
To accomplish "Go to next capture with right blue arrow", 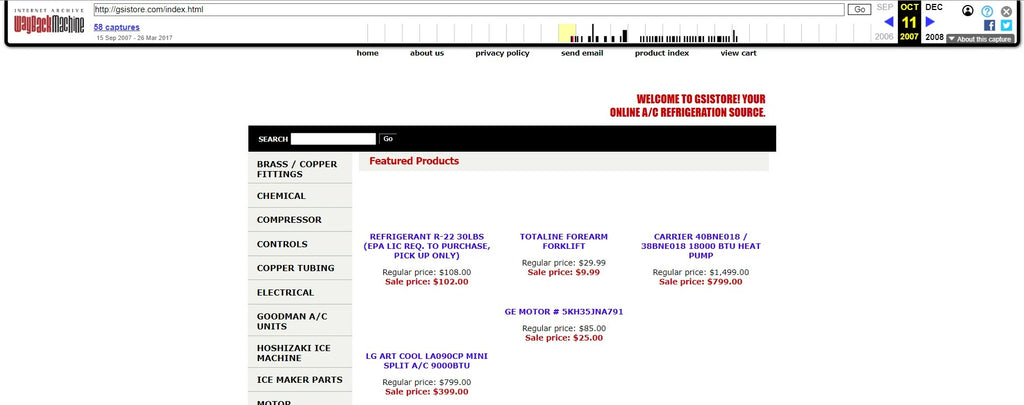I will click(930, 22).
